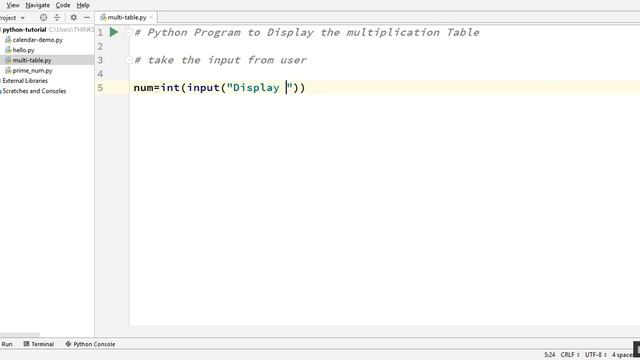Open the Run tool window

tap(7, 344)
